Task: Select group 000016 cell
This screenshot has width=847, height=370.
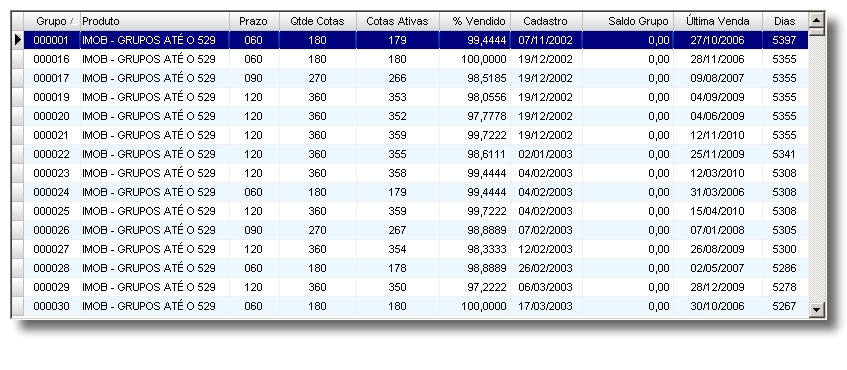Action: coord(52,59)
